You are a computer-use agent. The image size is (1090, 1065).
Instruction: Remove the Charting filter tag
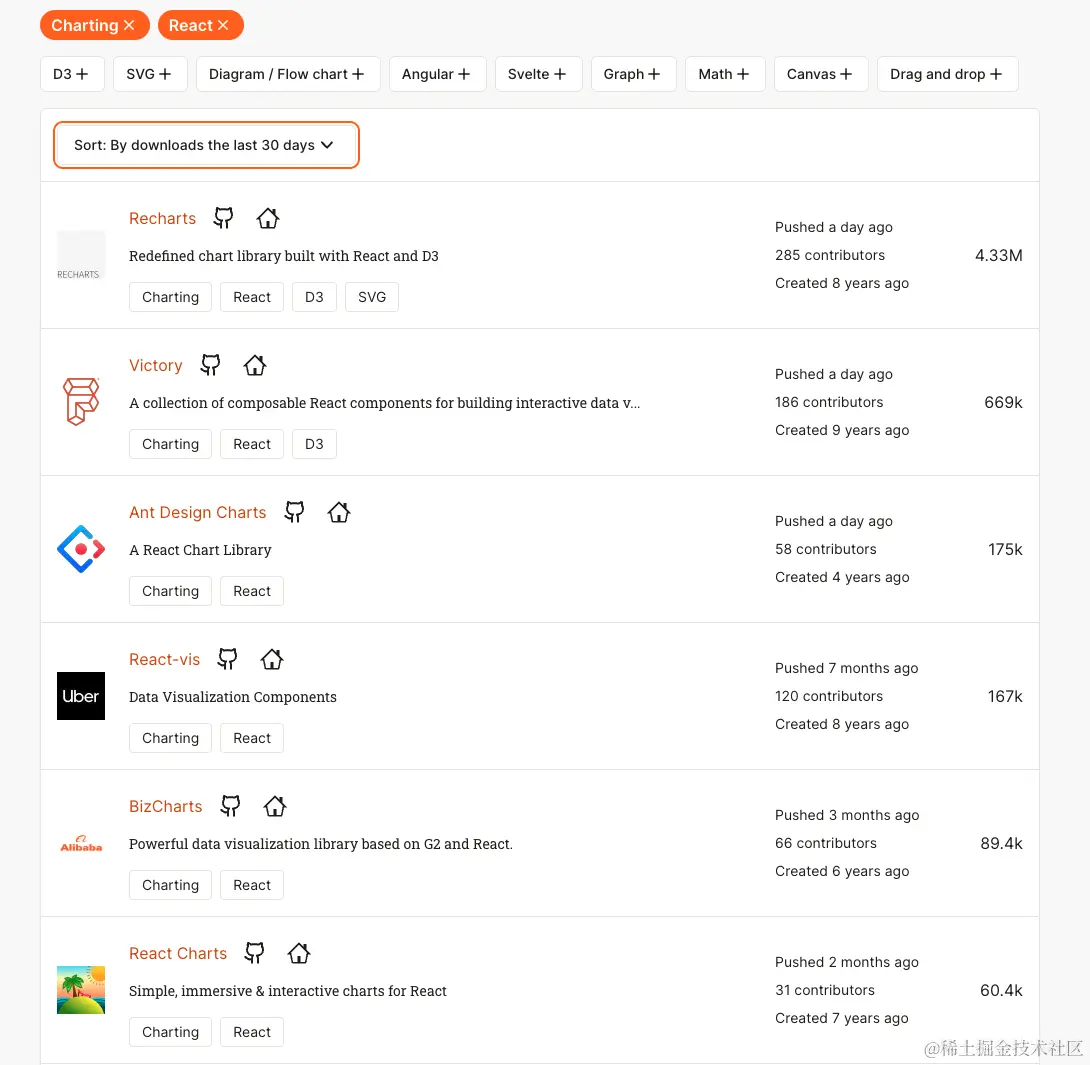pyautogui.click(x=129, y=26)
